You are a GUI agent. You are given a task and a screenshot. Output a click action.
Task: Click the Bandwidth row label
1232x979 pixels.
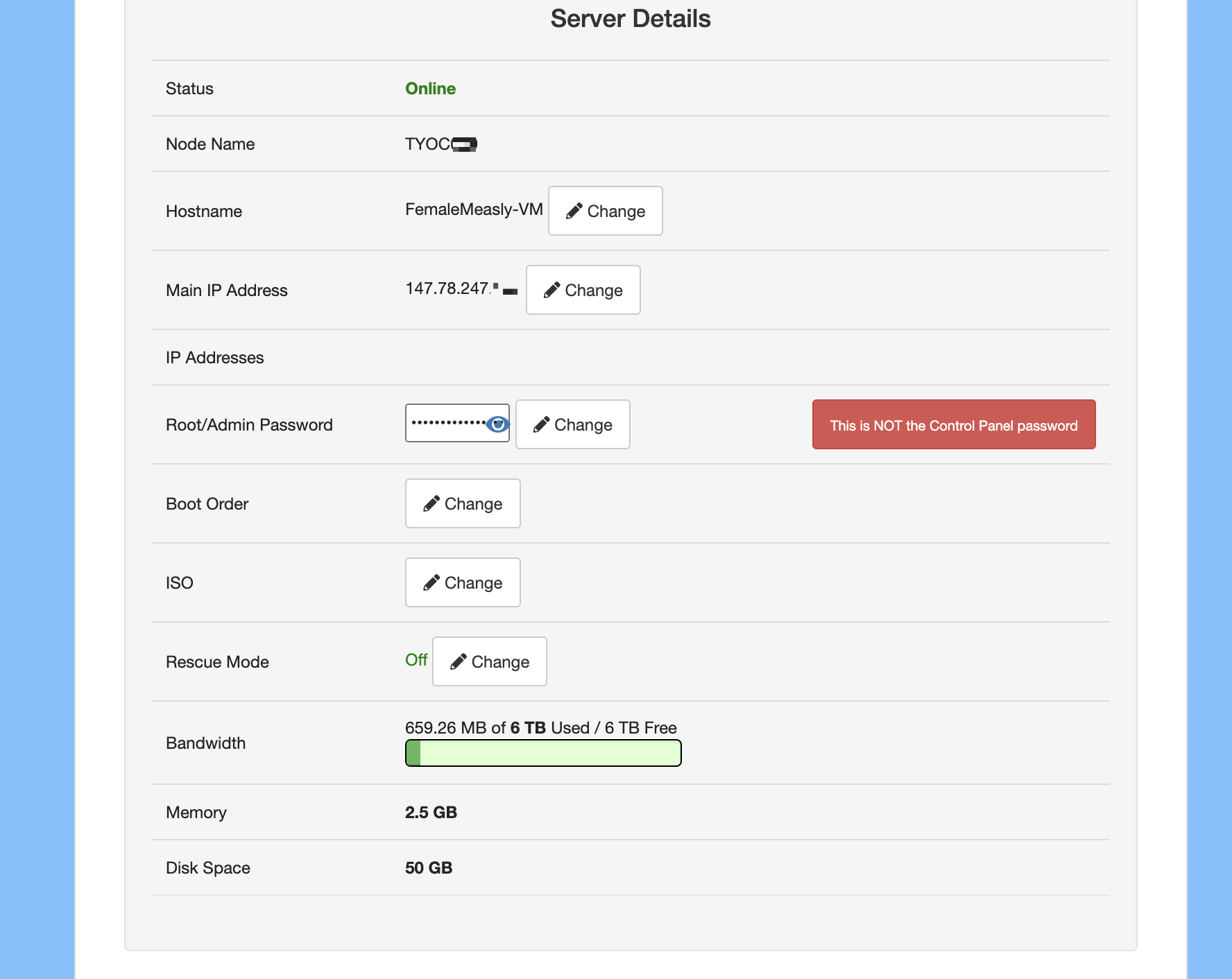tap(205, 743)
